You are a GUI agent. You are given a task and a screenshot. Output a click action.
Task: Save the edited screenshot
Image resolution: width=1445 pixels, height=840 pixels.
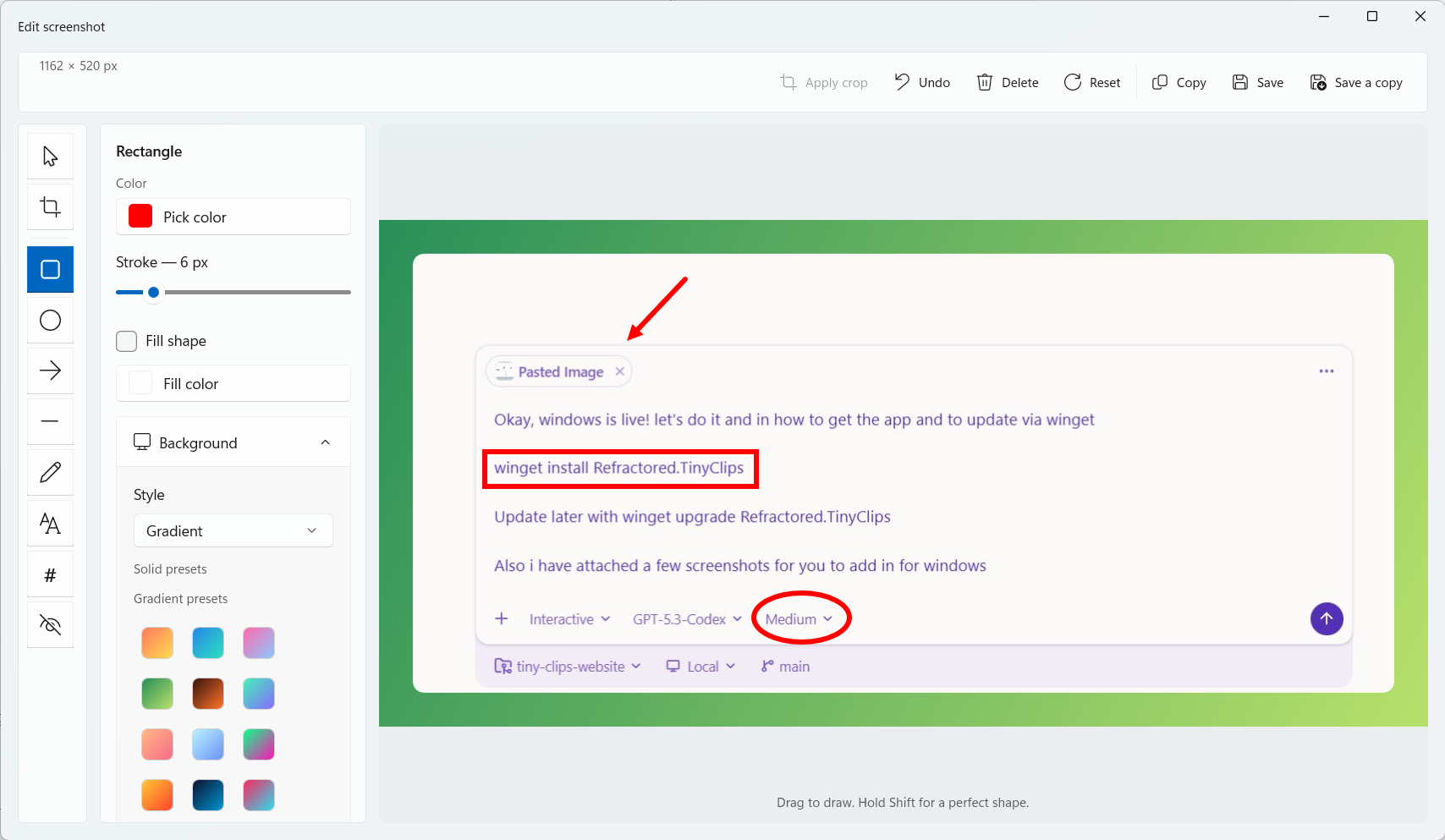point(1258,82)
